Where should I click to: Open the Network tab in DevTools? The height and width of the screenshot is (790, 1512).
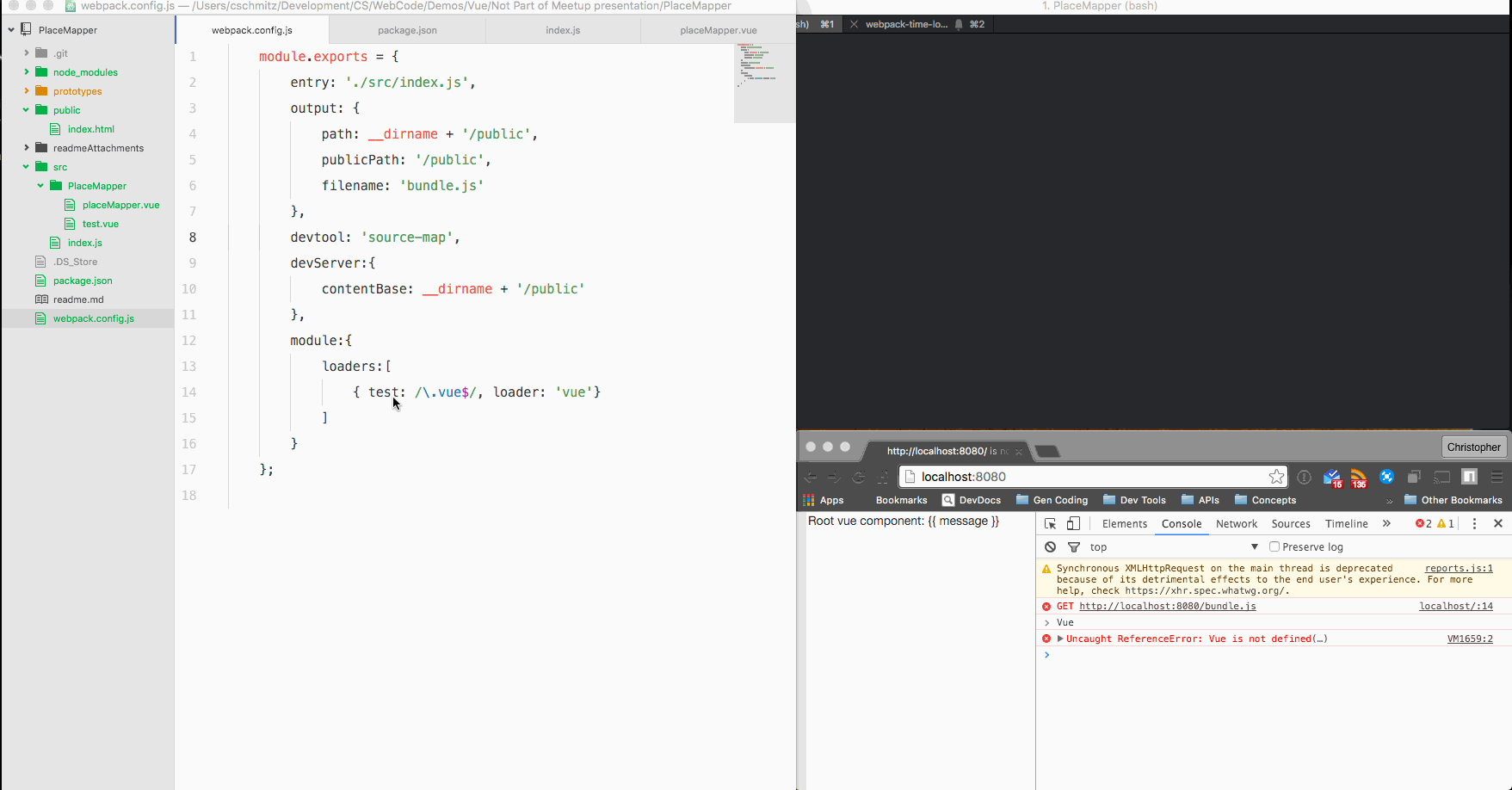point(1237,523)
